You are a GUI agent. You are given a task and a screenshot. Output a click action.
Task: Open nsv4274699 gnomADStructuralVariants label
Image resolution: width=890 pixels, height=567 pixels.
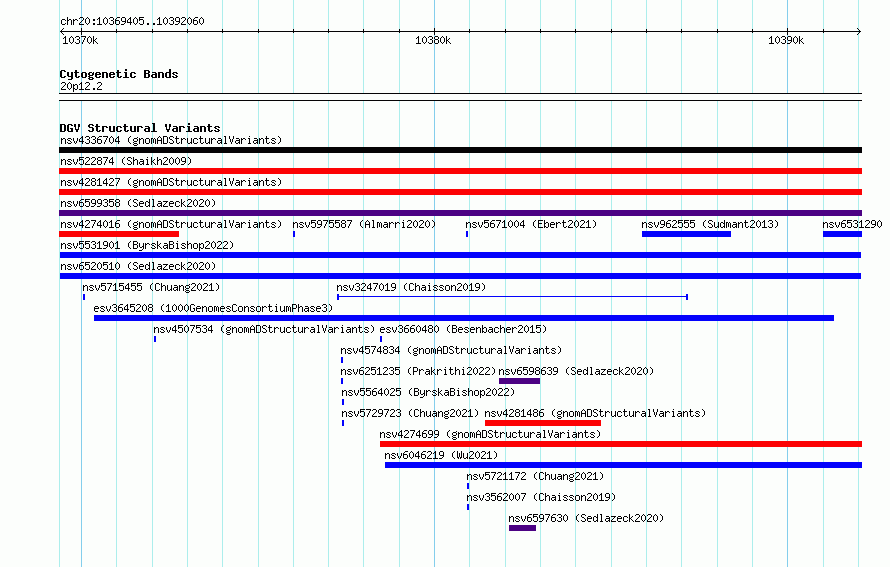[490, 434]
